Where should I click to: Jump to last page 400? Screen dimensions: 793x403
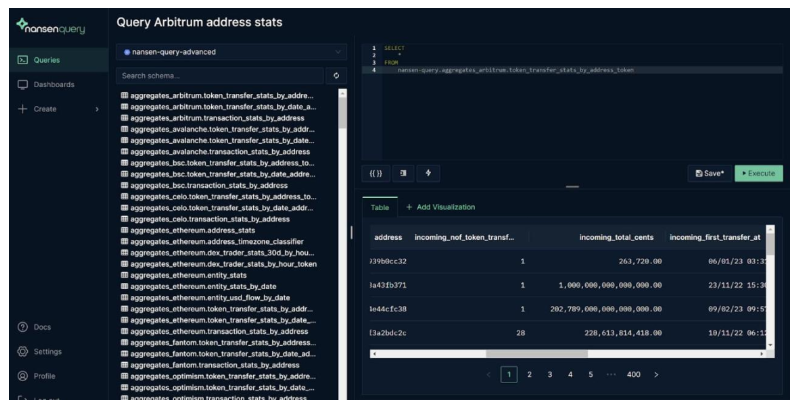click(633, 375)
